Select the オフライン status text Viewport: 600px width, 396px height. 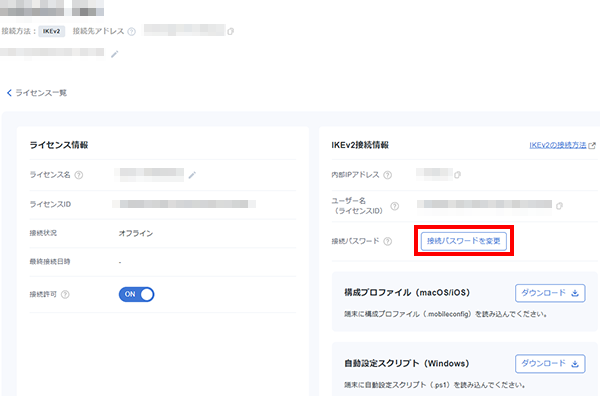[135, 233]
